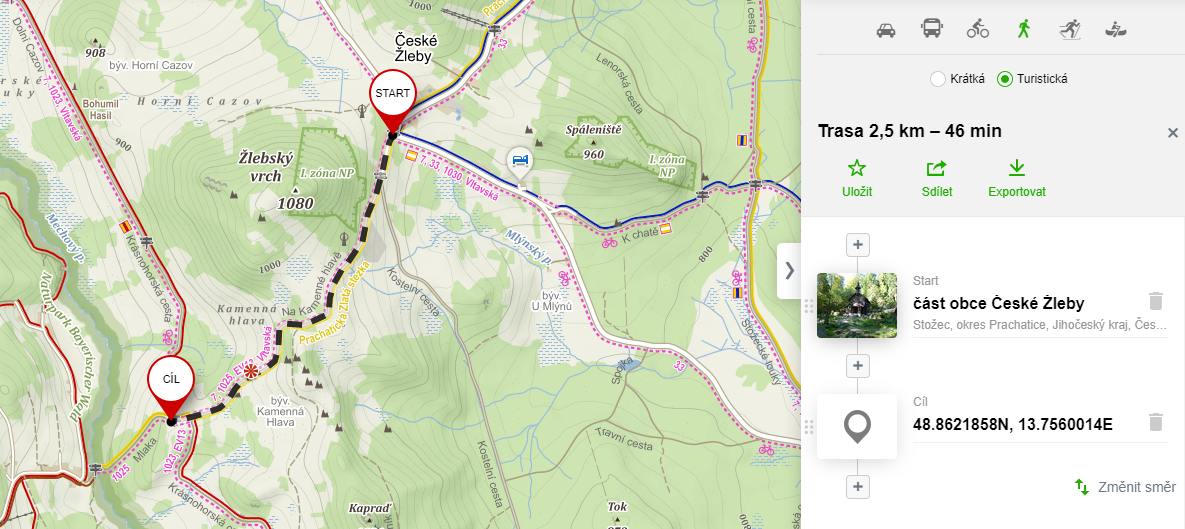Viewport: 1185px width, 529px height.
Task: Share the route with Sdílet
Action: tap(936, 178)
